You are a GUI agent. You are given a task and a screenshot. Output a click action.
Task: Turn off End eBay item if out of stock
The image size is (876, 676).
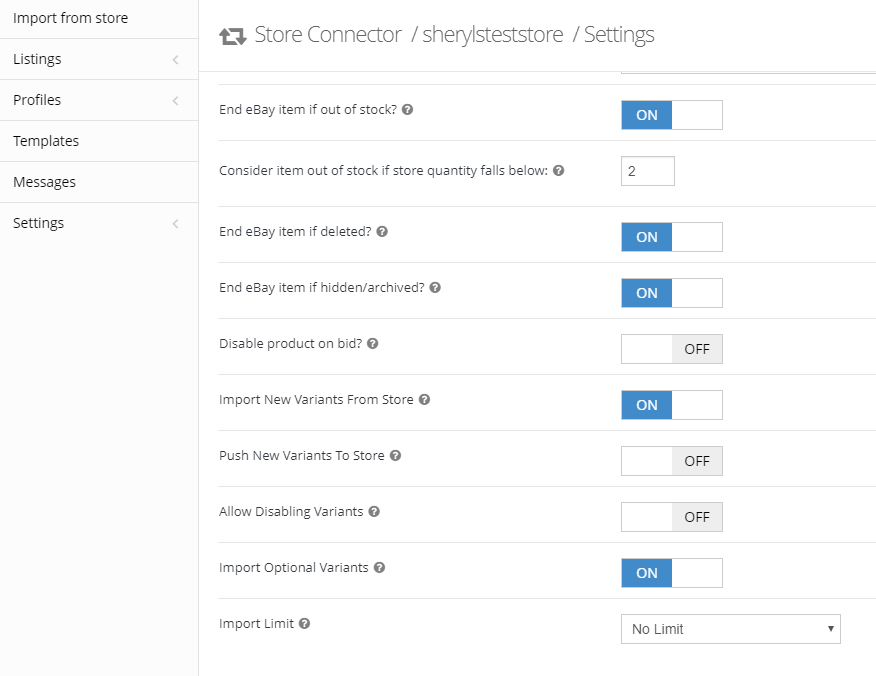671,115
